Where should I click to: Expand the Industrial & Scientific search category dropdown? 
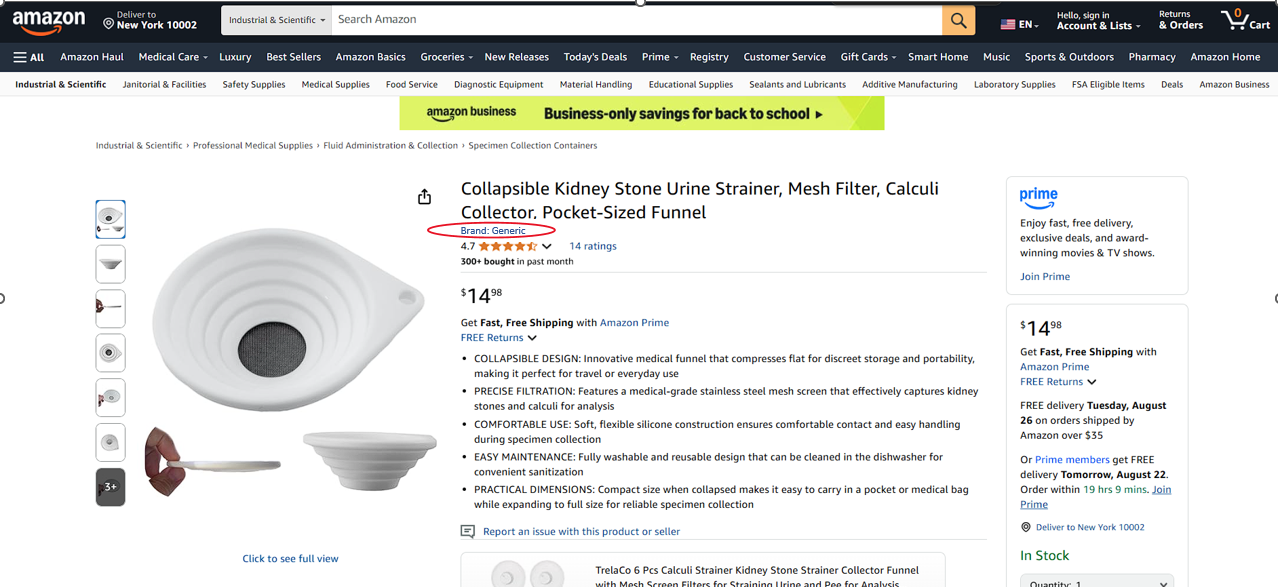pos(277,20)
